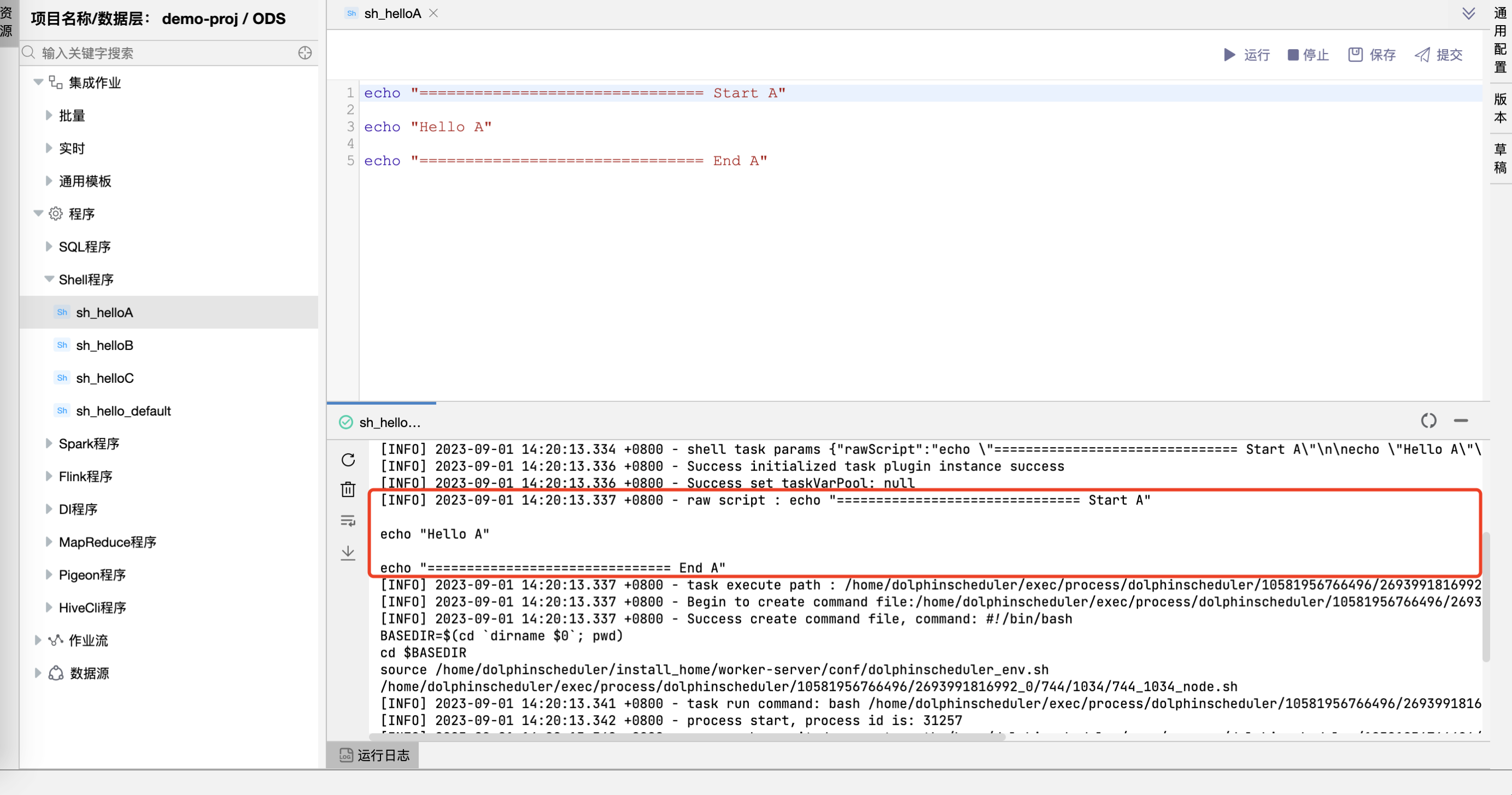Click the locate/target icon beside search

click(x=305, y=53)
